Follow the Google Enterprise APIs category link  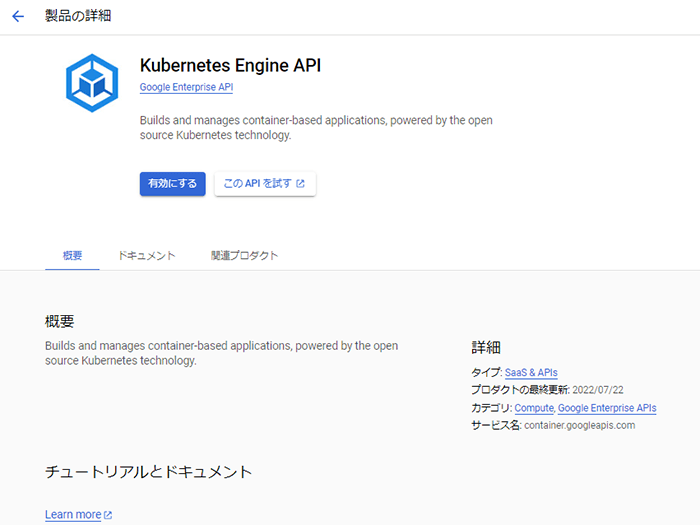click(x=607, y=408)
